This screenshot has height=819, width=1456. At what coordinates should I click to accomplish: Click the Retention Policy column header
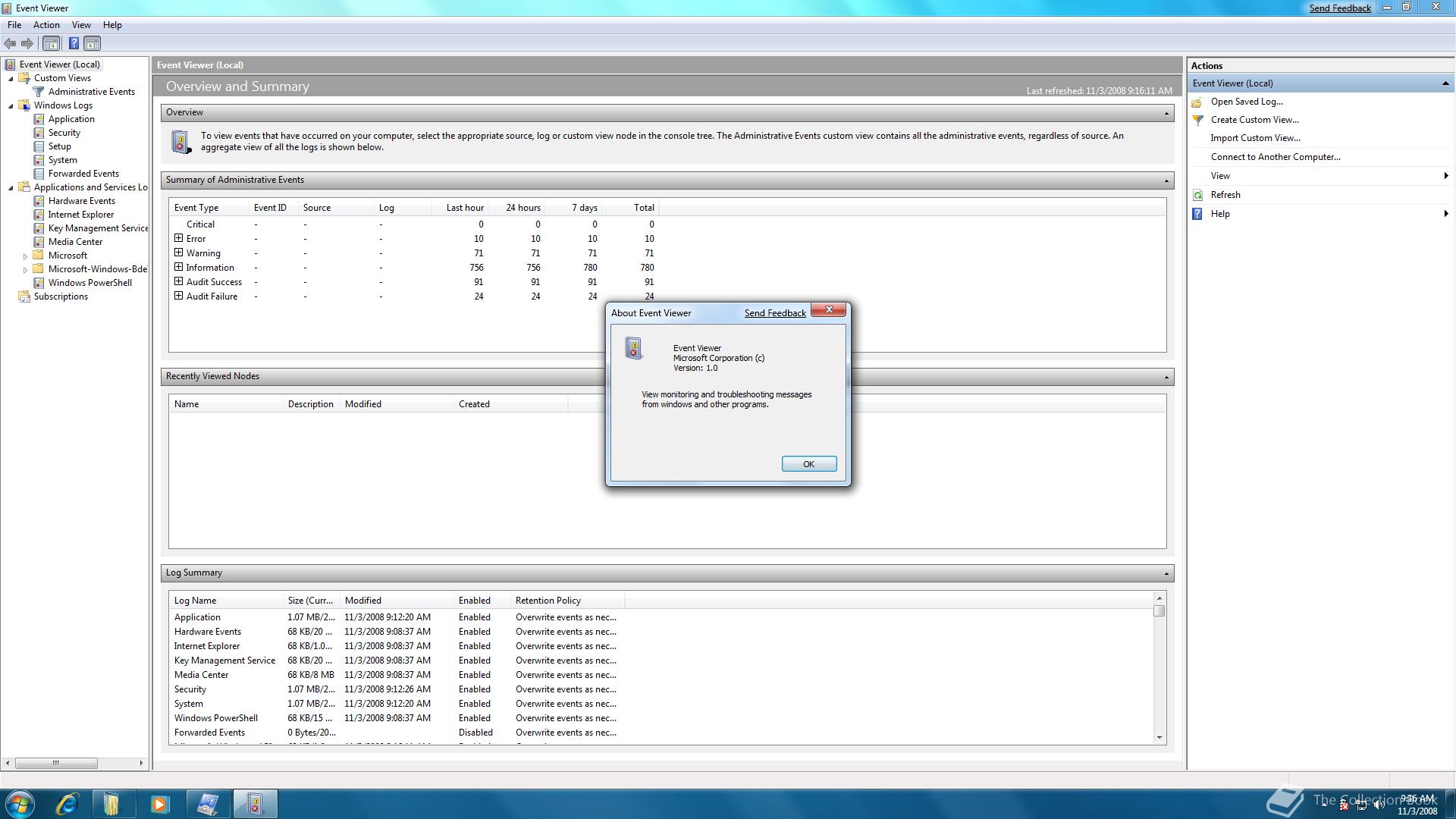coord(567,601)
